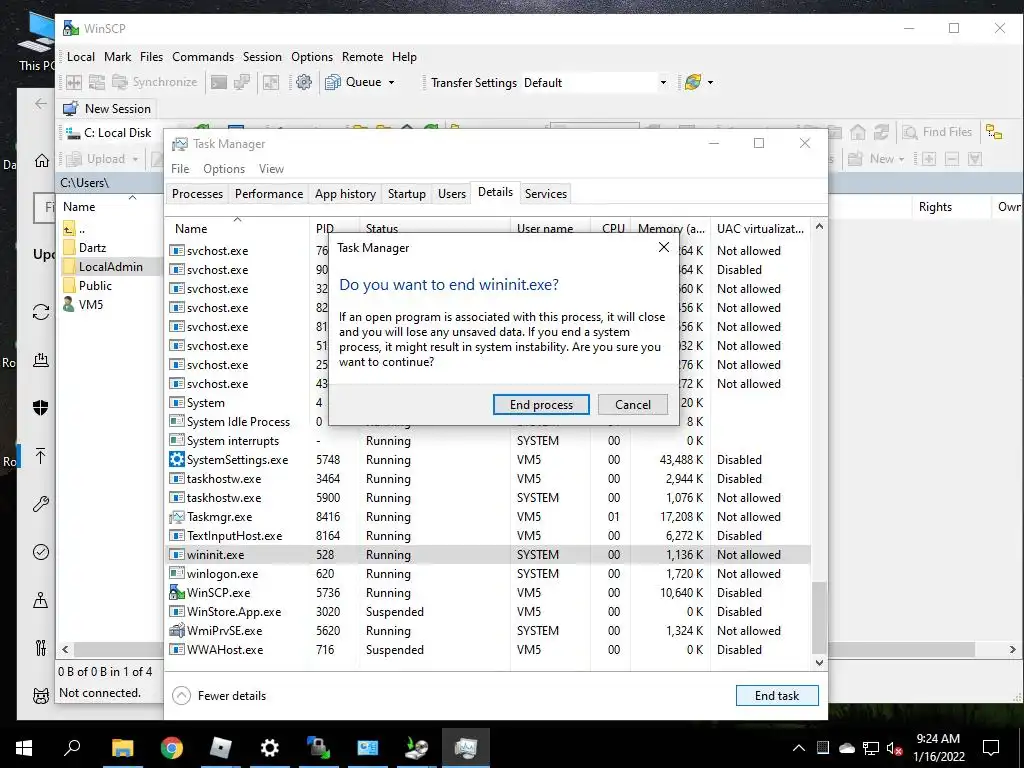Switch to the Startup tab
The width and height of the screenshot is (1024, 768).
click(406, 194)
